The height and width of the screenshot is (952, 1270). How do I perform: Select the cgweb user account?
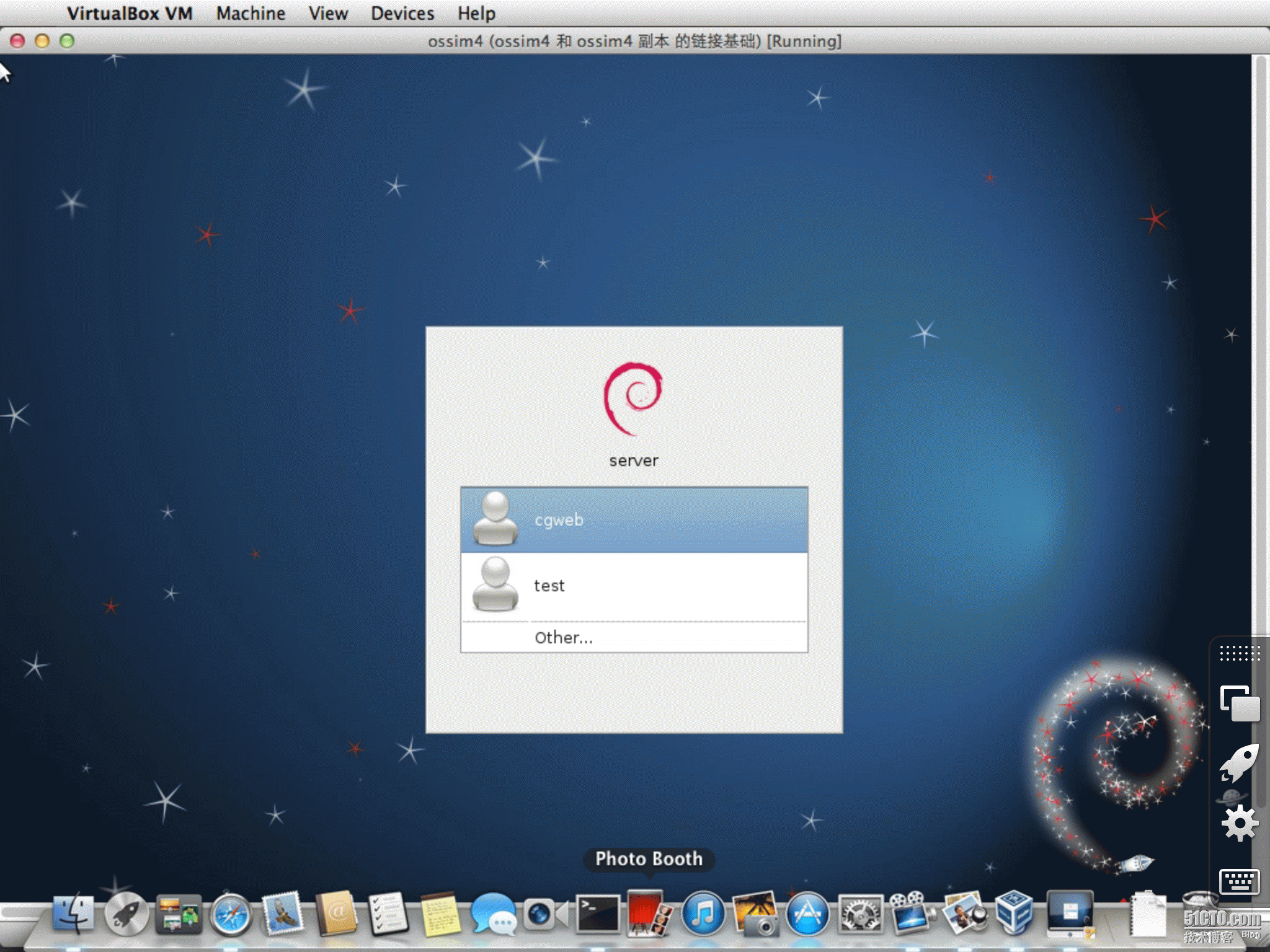pos(634,519)
